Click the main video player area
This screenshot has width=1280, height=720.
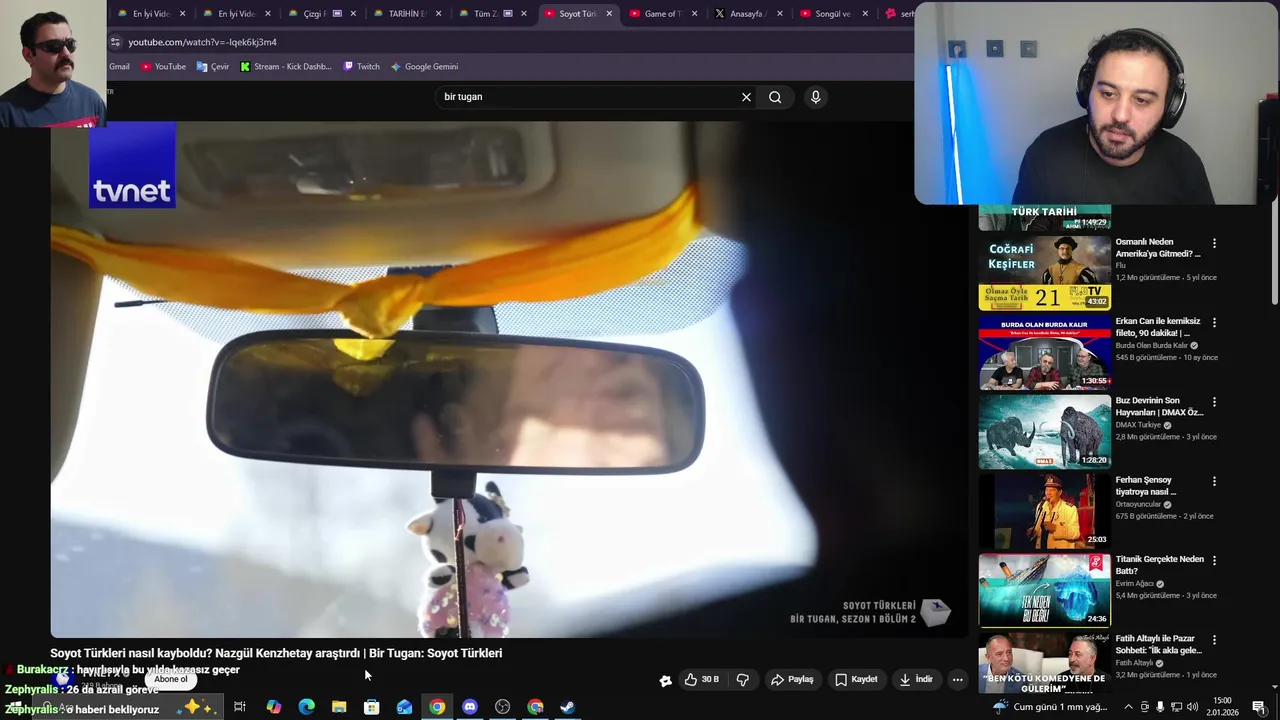click(x=510, y=380)
